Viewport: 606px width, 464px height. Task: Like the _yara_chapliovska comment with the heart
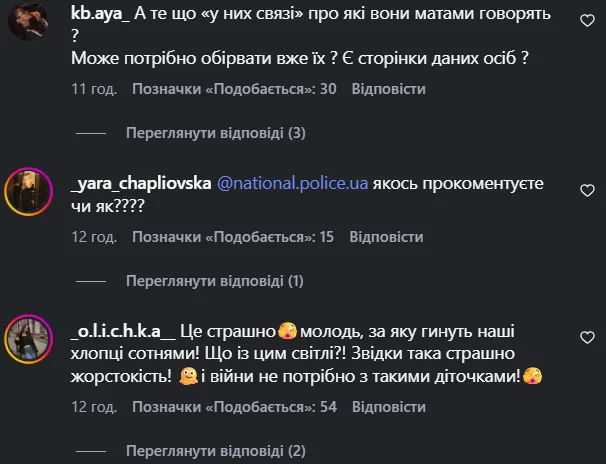pyautogui.click(x=586, y=190)
